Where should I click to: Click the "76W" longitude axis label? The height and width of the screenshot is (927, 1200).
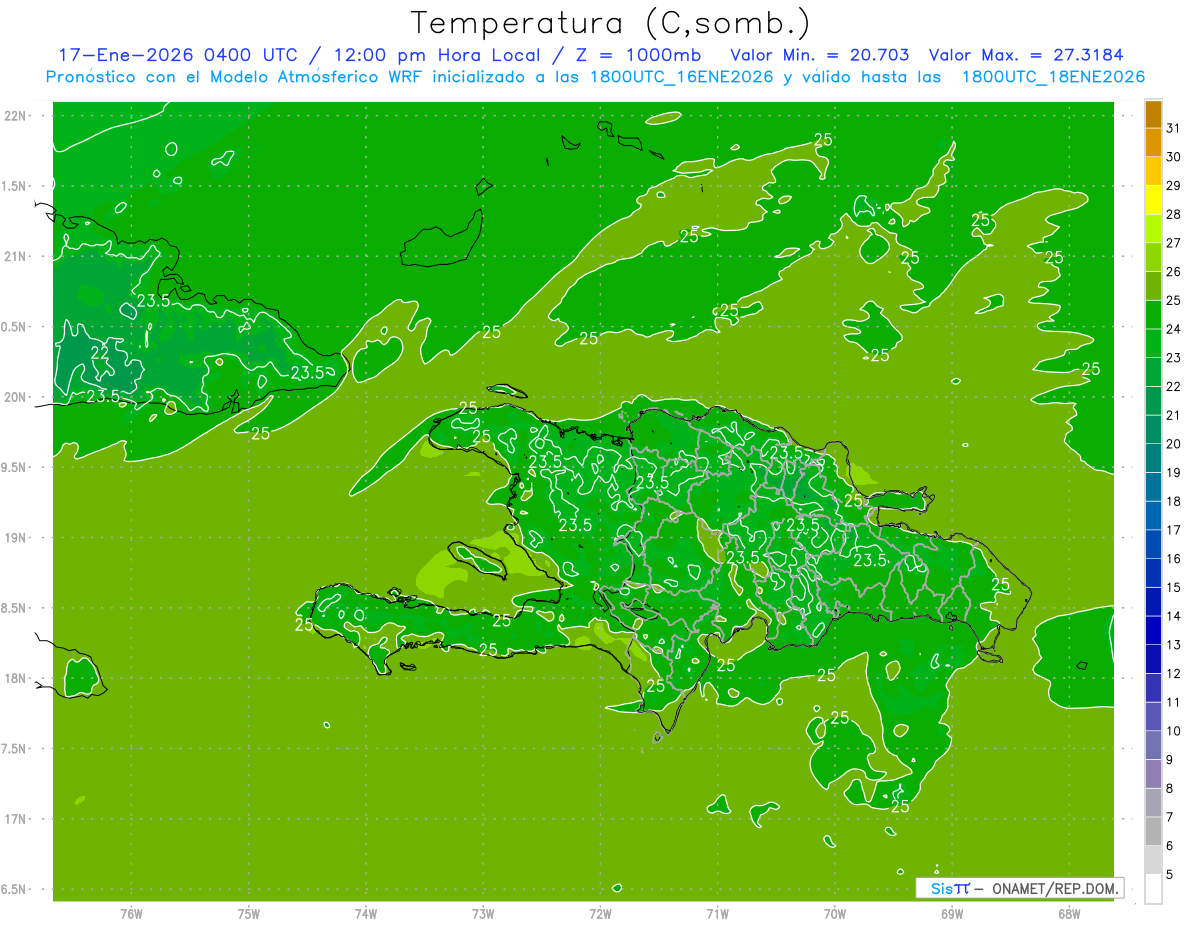(131, 913)
